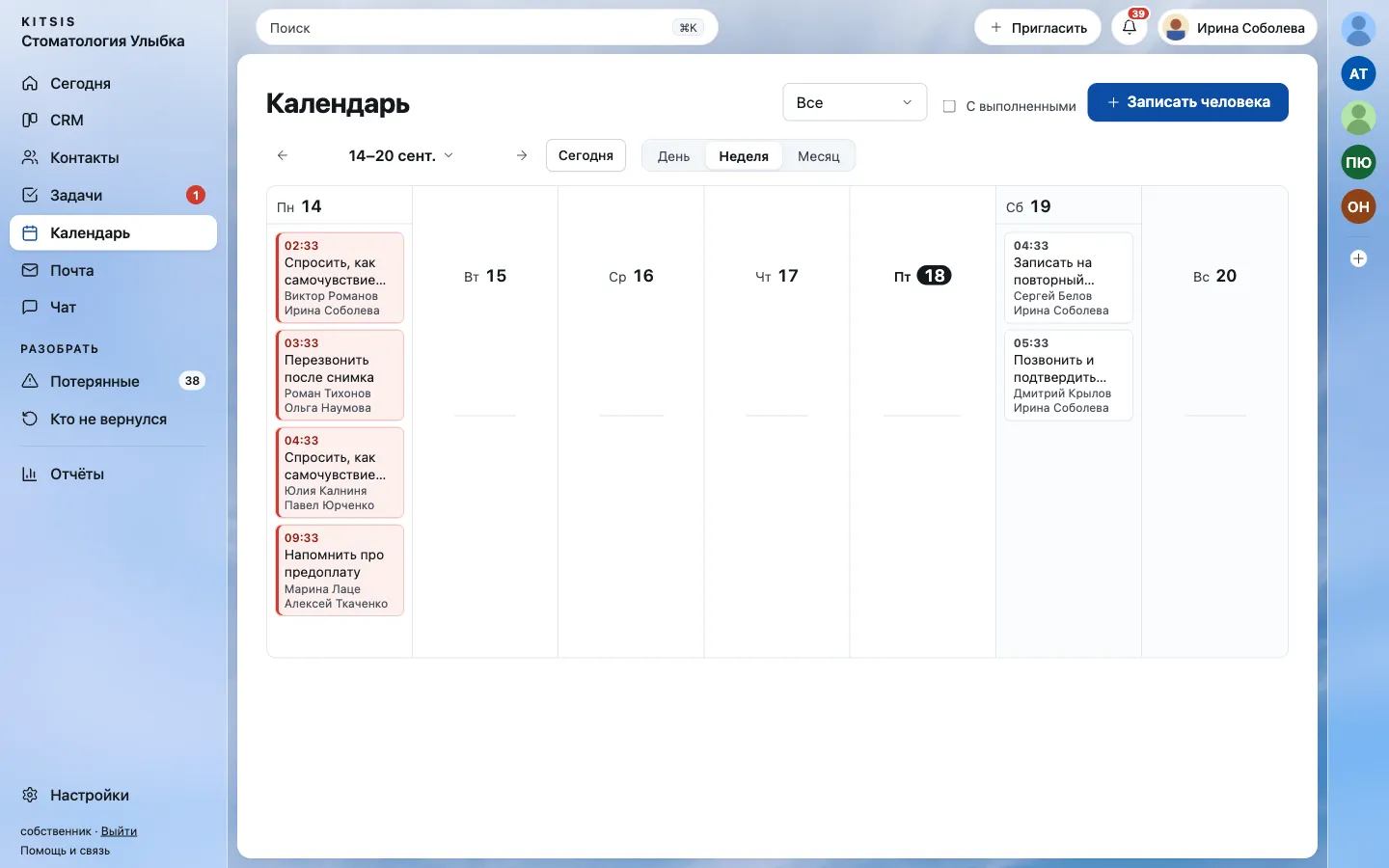Viewport: 1389px width, 868px height.
Task: Click the Сб 19 day header
Action: (x=1028, y=206)
